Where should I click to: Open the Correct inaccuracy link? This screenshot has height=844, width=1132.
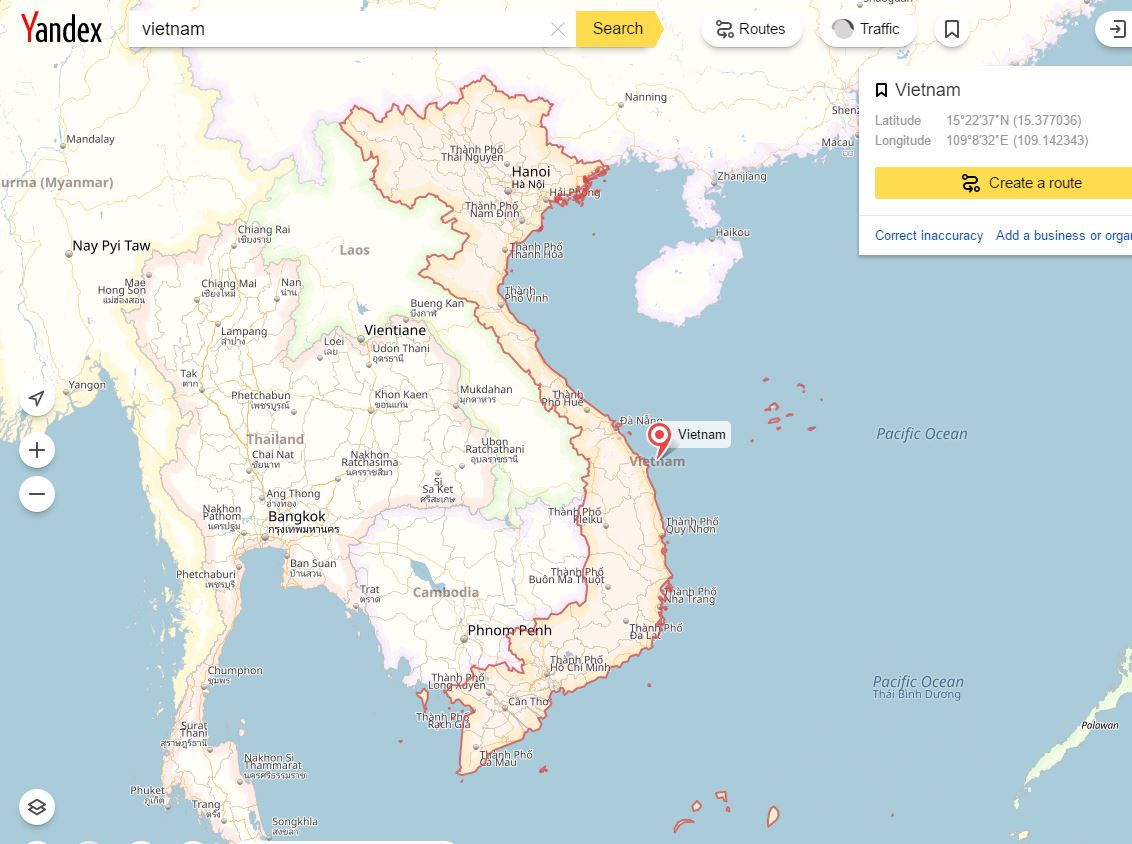click(x=929, y=235)
